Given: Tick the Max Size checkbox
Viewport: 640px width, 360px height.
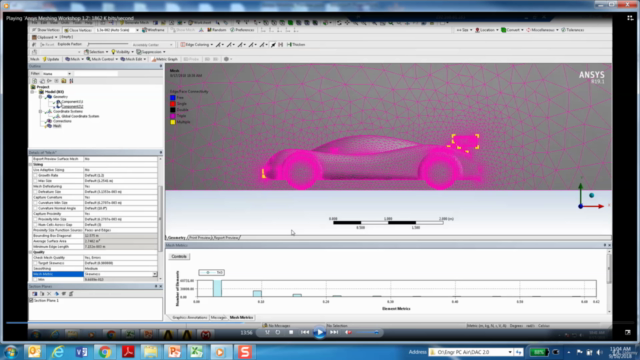Looking at the screenshot, I should coord(36,181).
